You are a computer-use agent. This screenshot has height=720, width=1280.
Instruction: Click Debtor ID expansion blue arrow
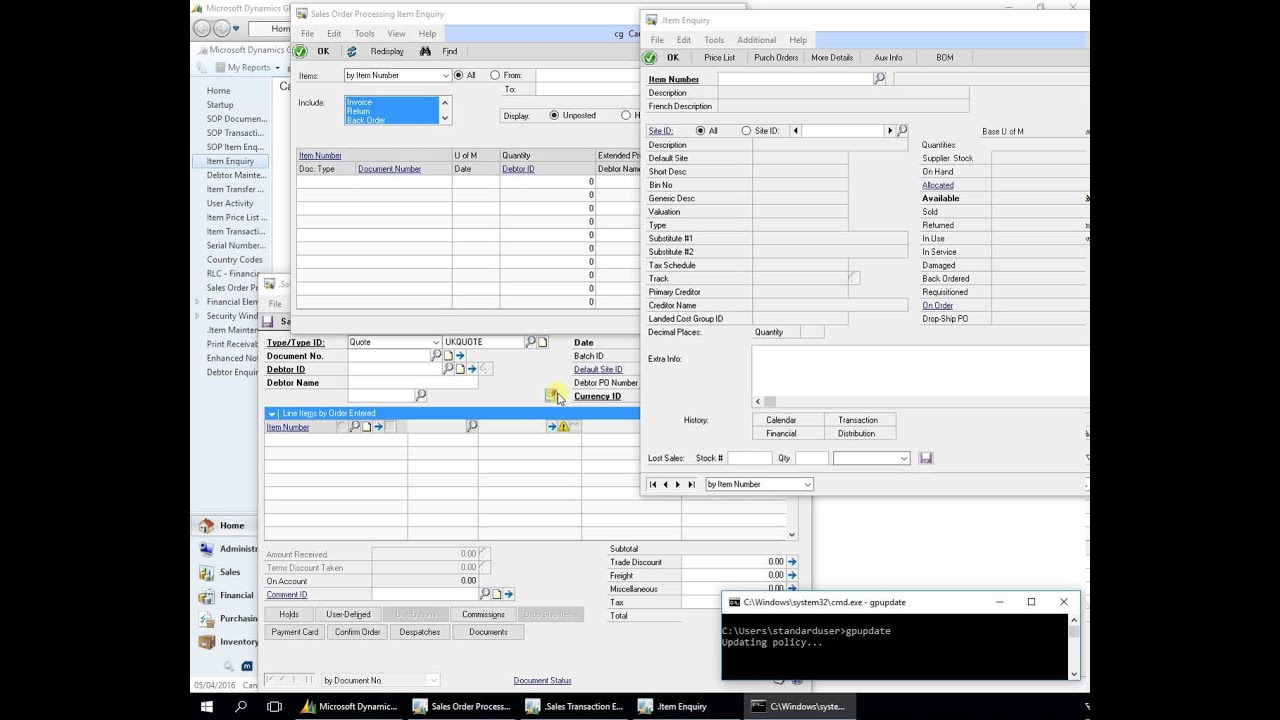coord(472,369)
